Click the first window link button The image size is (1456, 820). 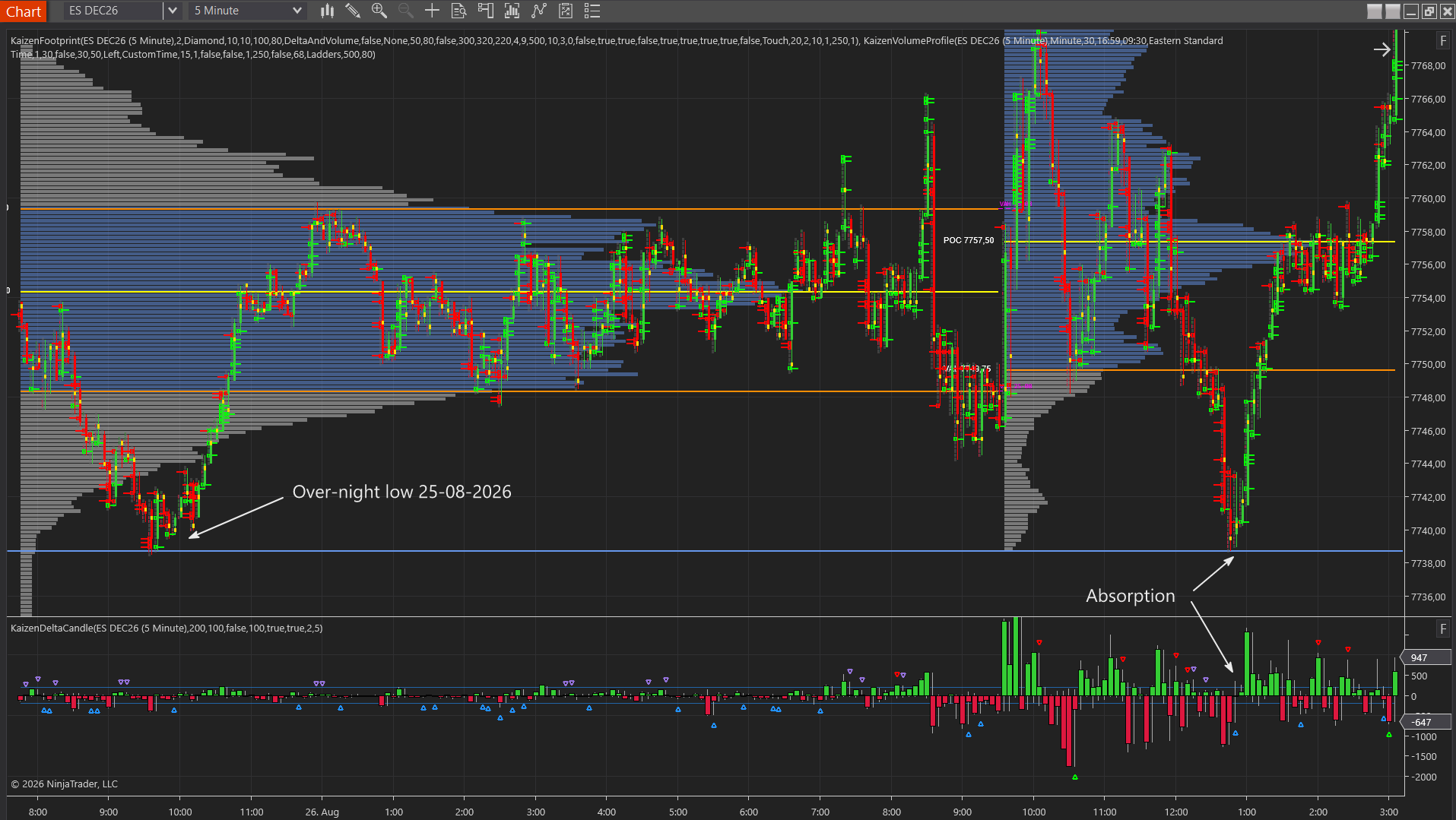tap(1375, 11)
